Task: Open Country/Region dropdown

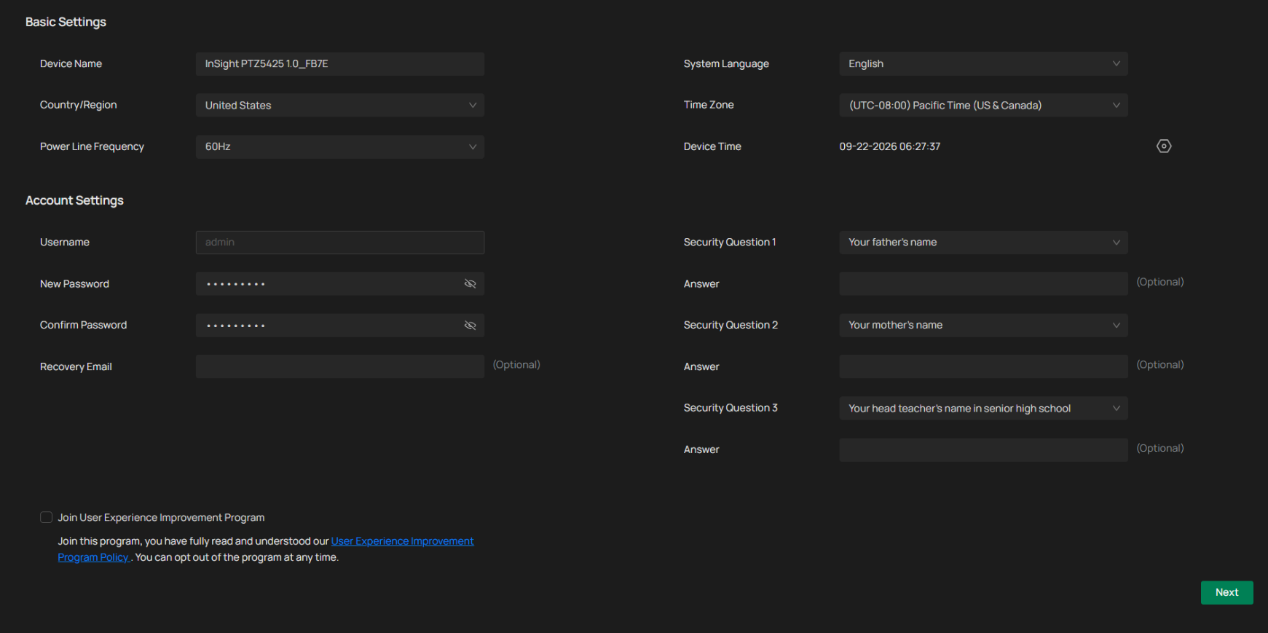Action: click(340, 105)
